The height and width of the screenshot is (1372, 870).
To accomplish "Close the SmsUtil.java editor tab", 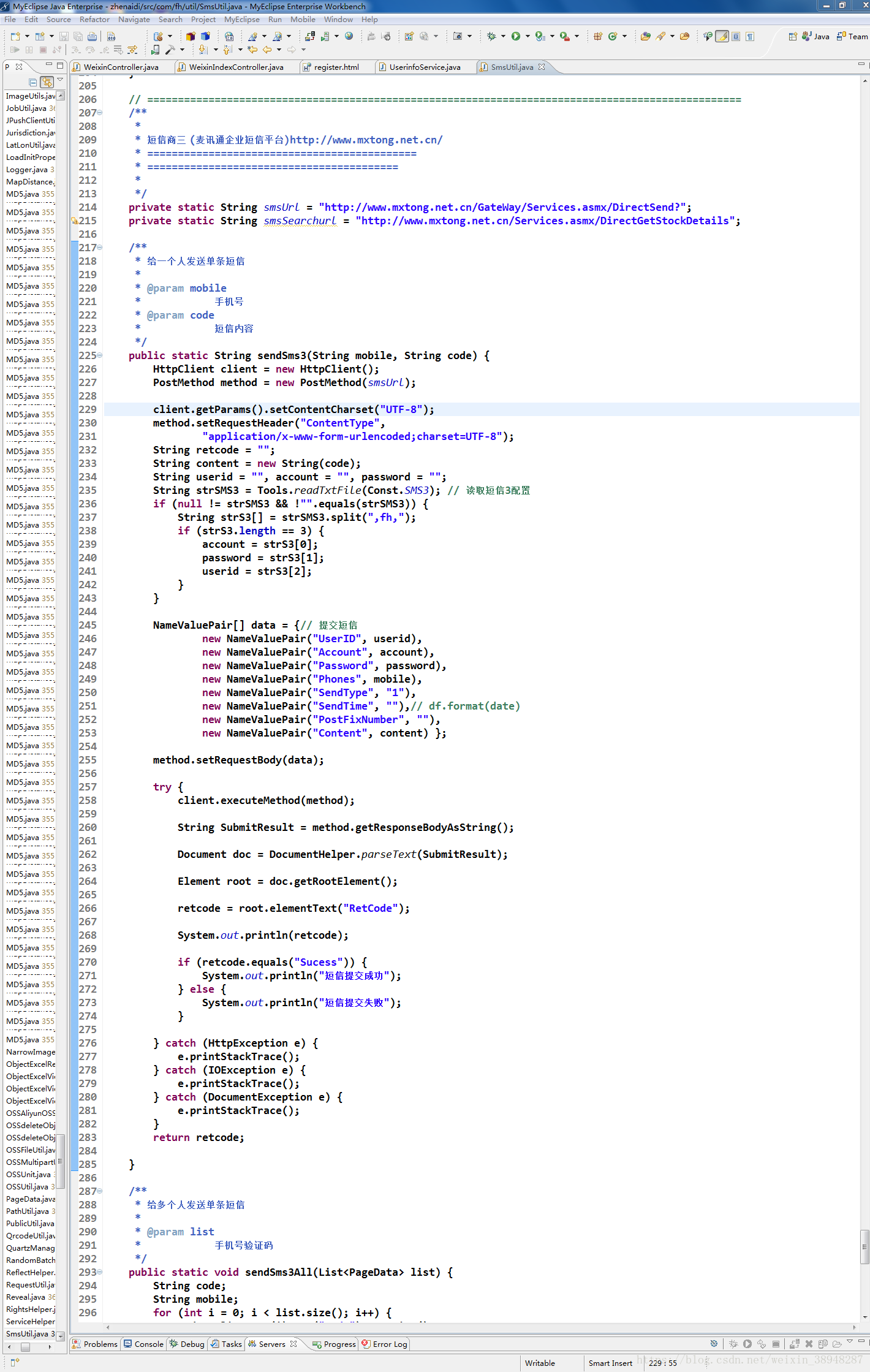I will coord(542,67).
